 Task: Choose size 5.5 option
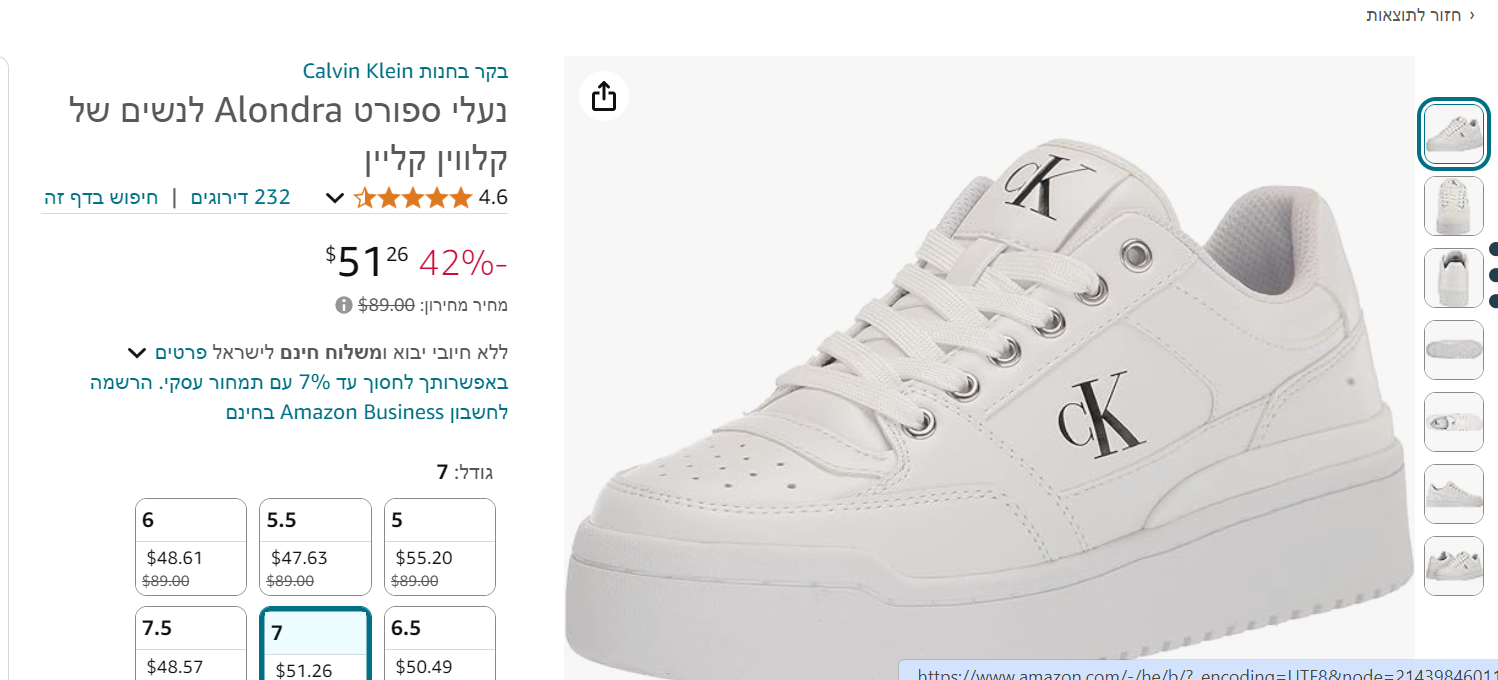[x=315, y=546]
